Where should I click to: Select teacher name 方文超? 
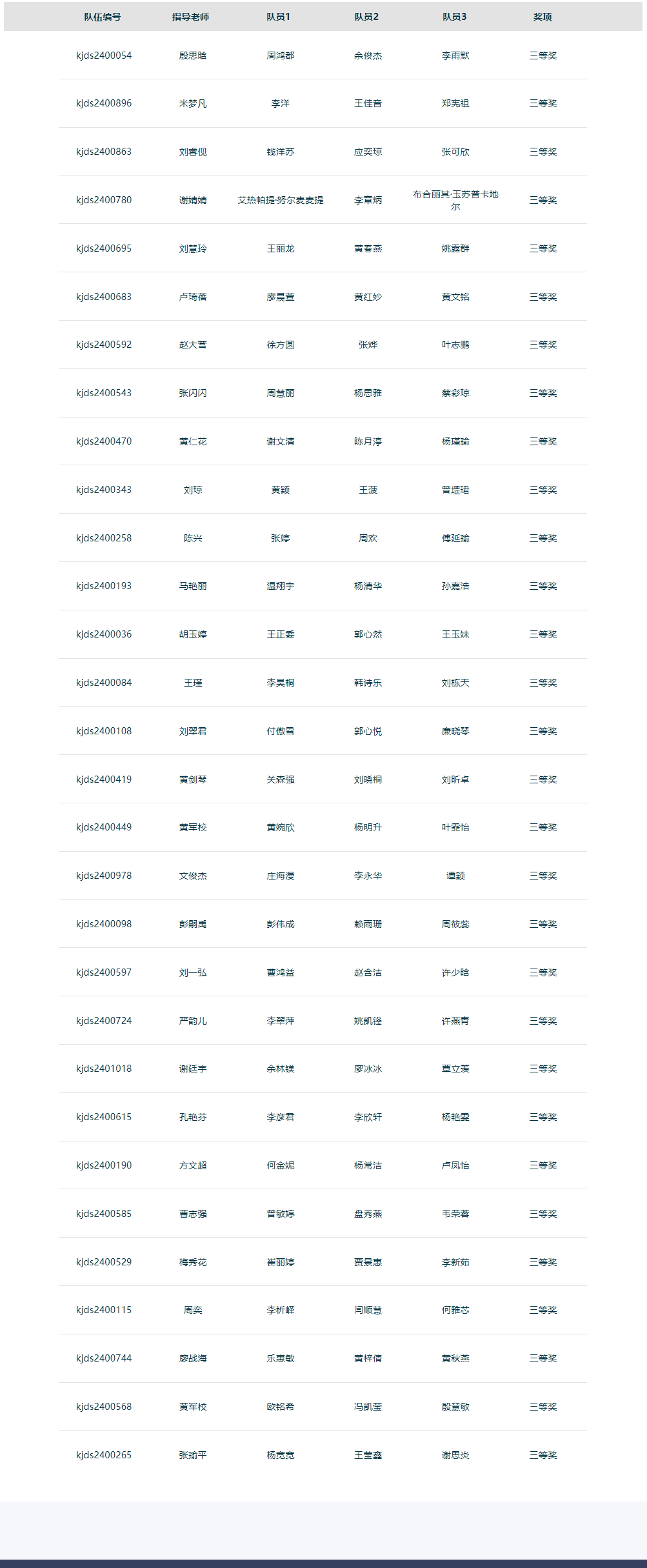193,1165
